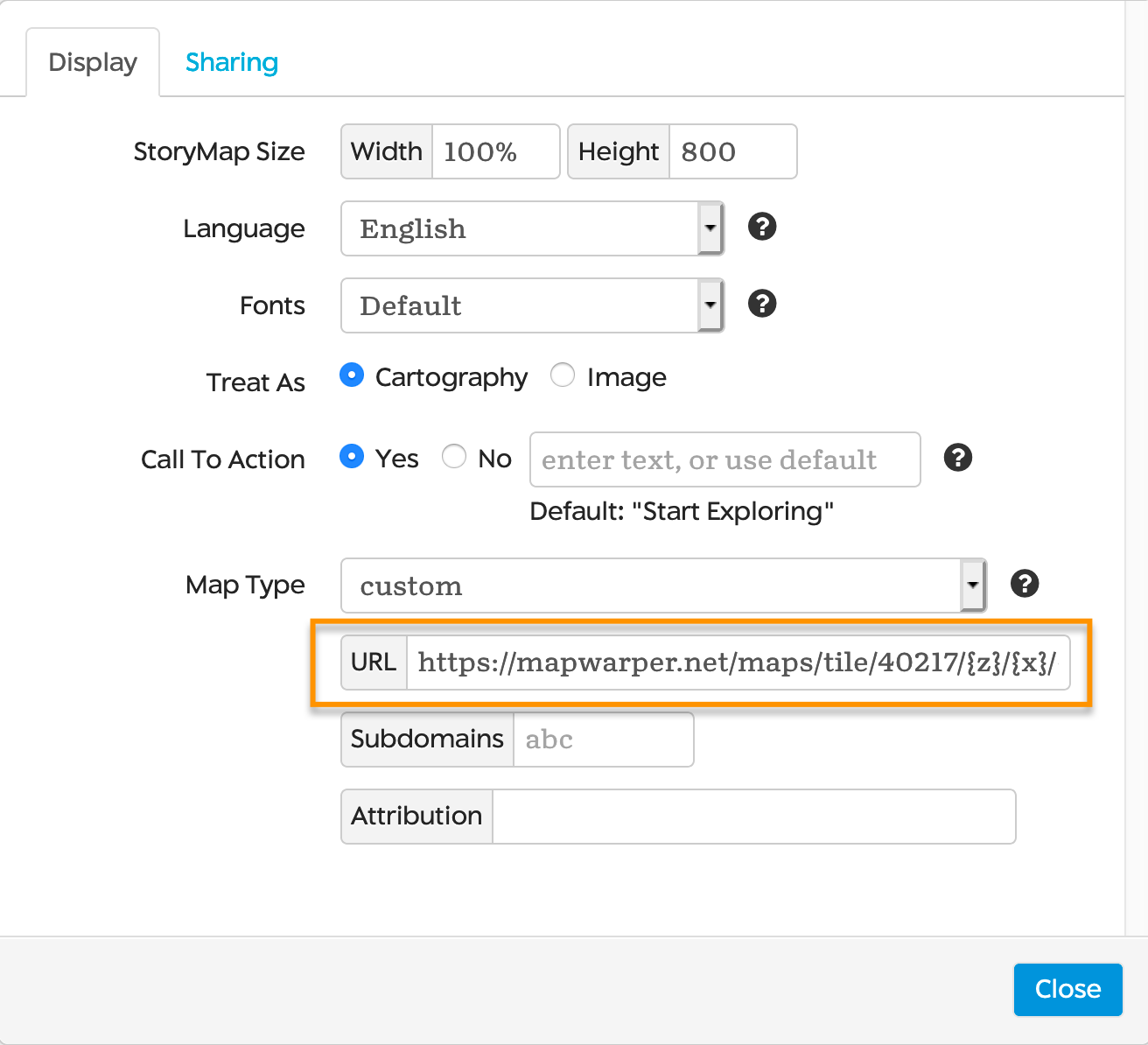Click the Close button
The height and width of the screenshot is (1045, 1148).
tap(1067, 989)
